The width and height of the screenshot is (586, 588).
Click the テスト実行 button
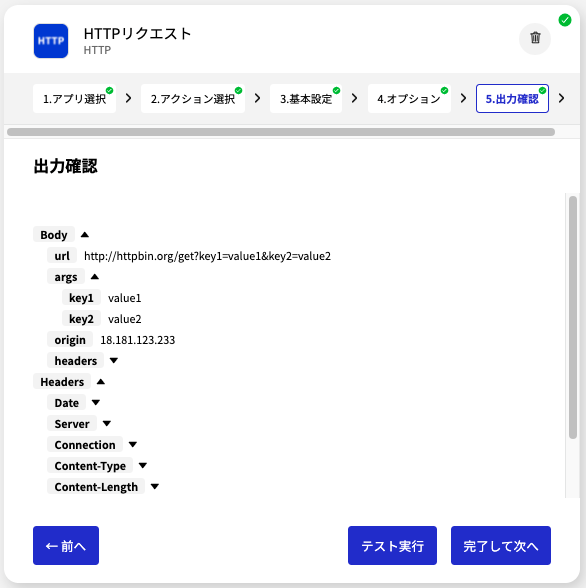[x=392, y=545]
